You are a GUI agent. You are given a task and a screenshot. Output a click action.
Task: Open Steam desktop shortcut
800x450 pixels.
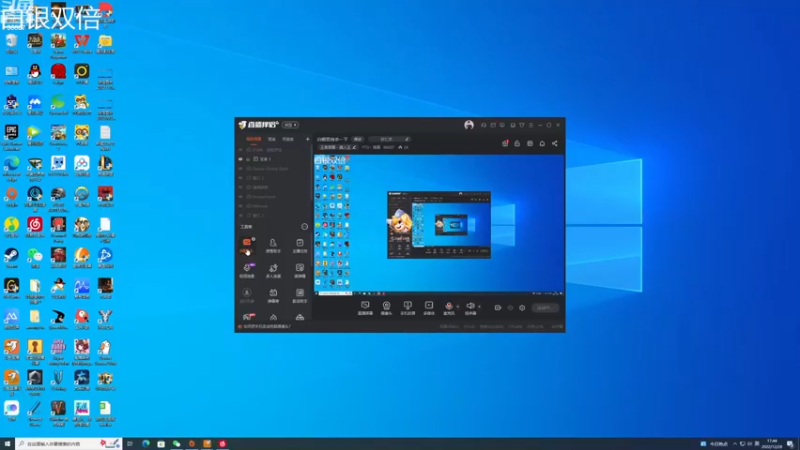(11, 258)
